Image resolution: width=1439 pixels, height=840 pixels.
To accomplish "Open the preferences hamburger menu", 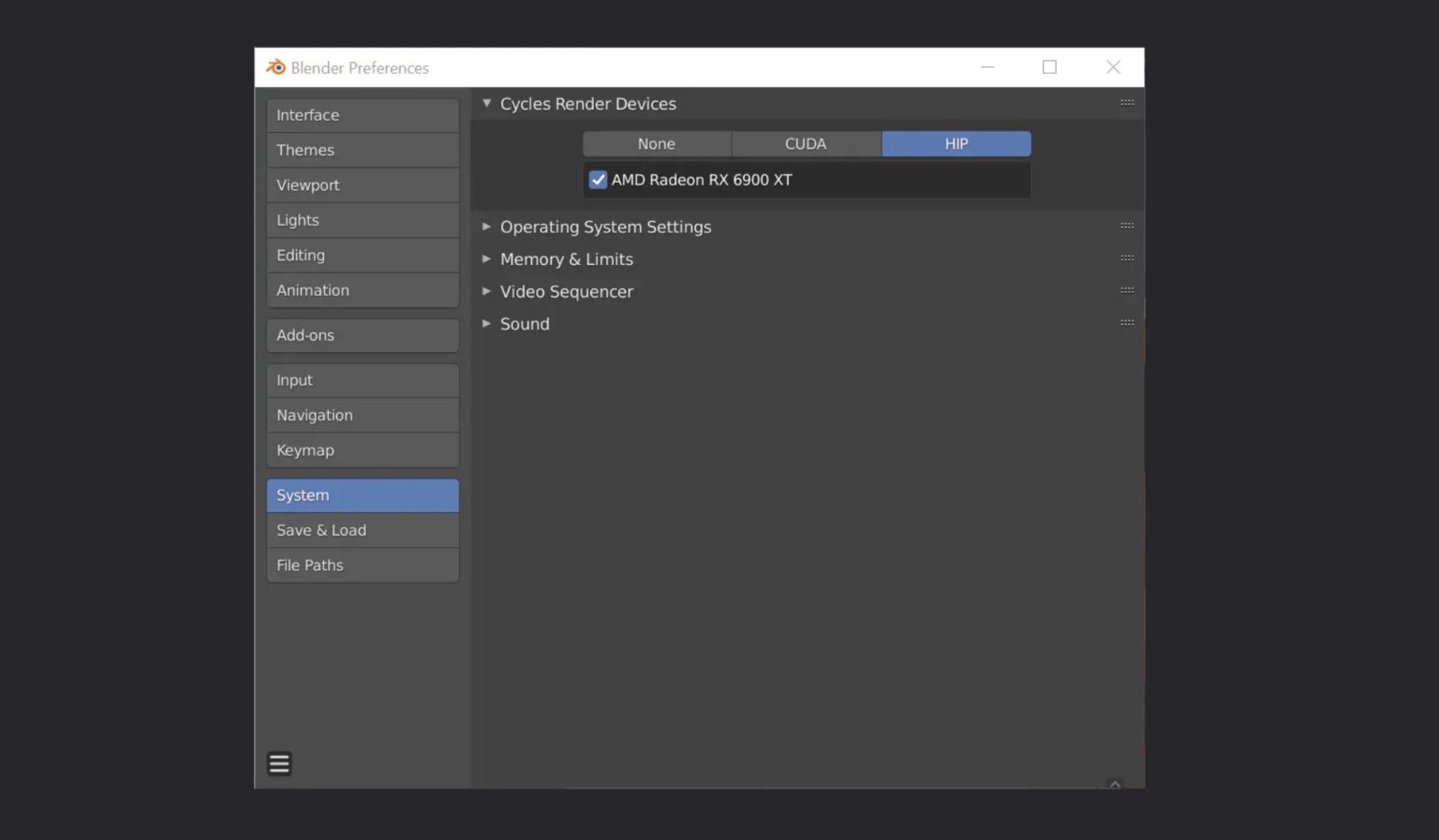I will coord(278,763).
